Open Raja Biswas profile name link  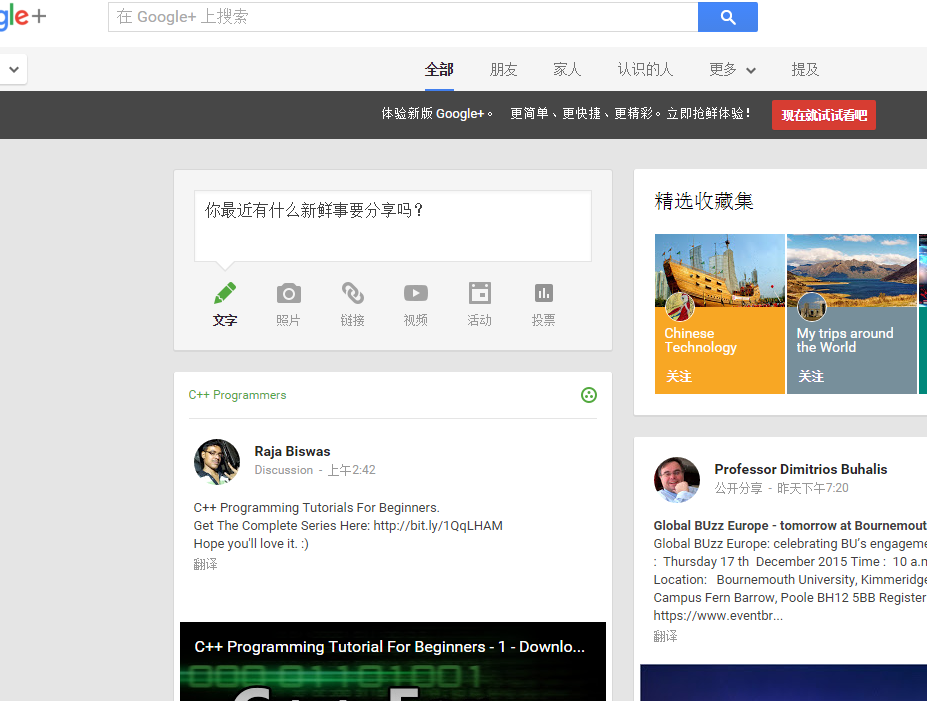coord(293,452)
